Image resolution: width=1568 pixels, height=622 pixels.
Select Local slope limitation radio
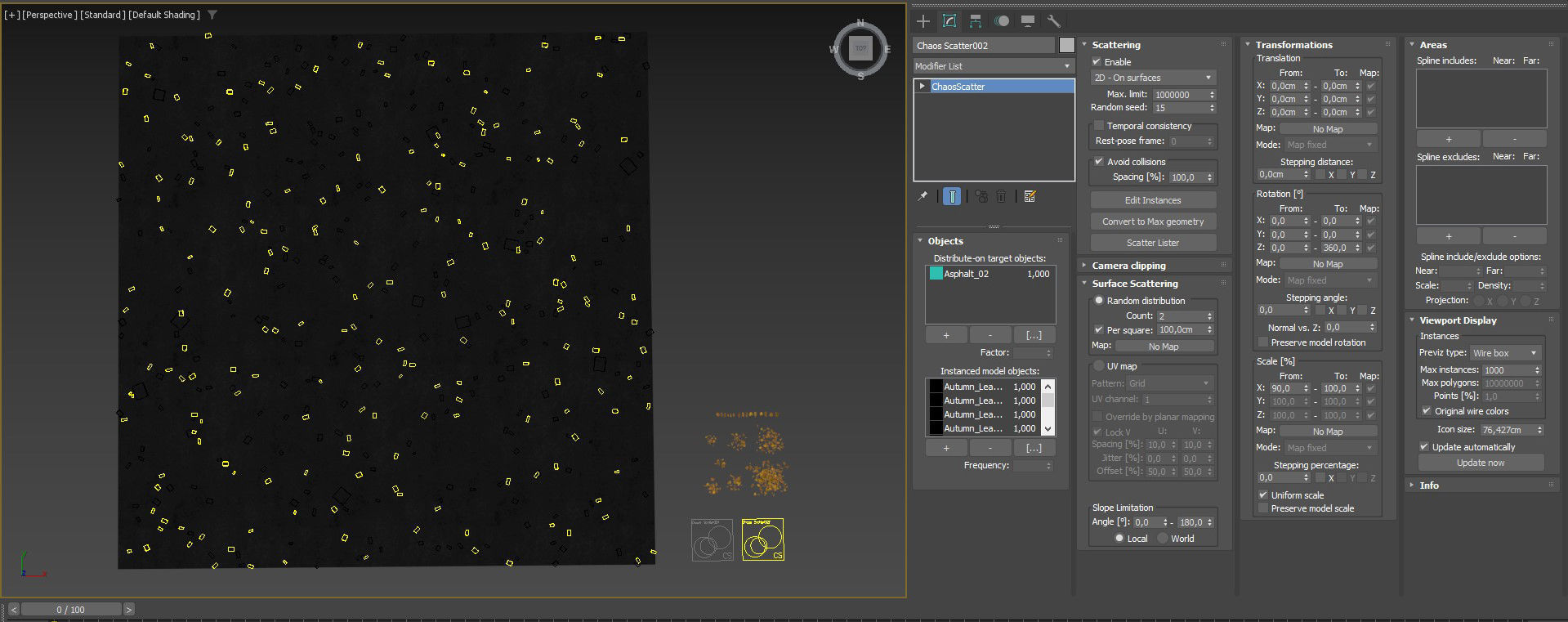point(1119,539)
